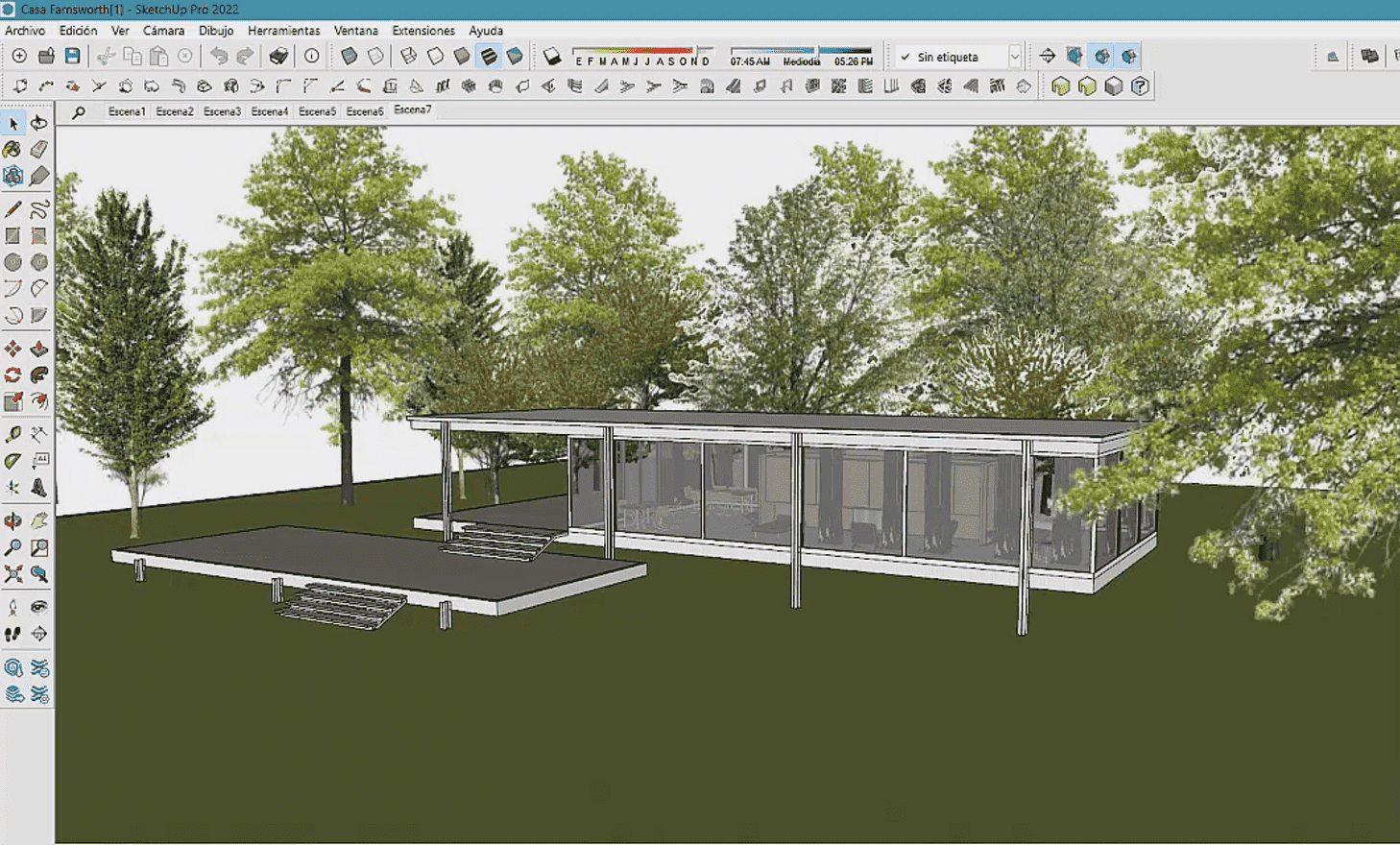Open the Dibujo menu

(216, 31)
